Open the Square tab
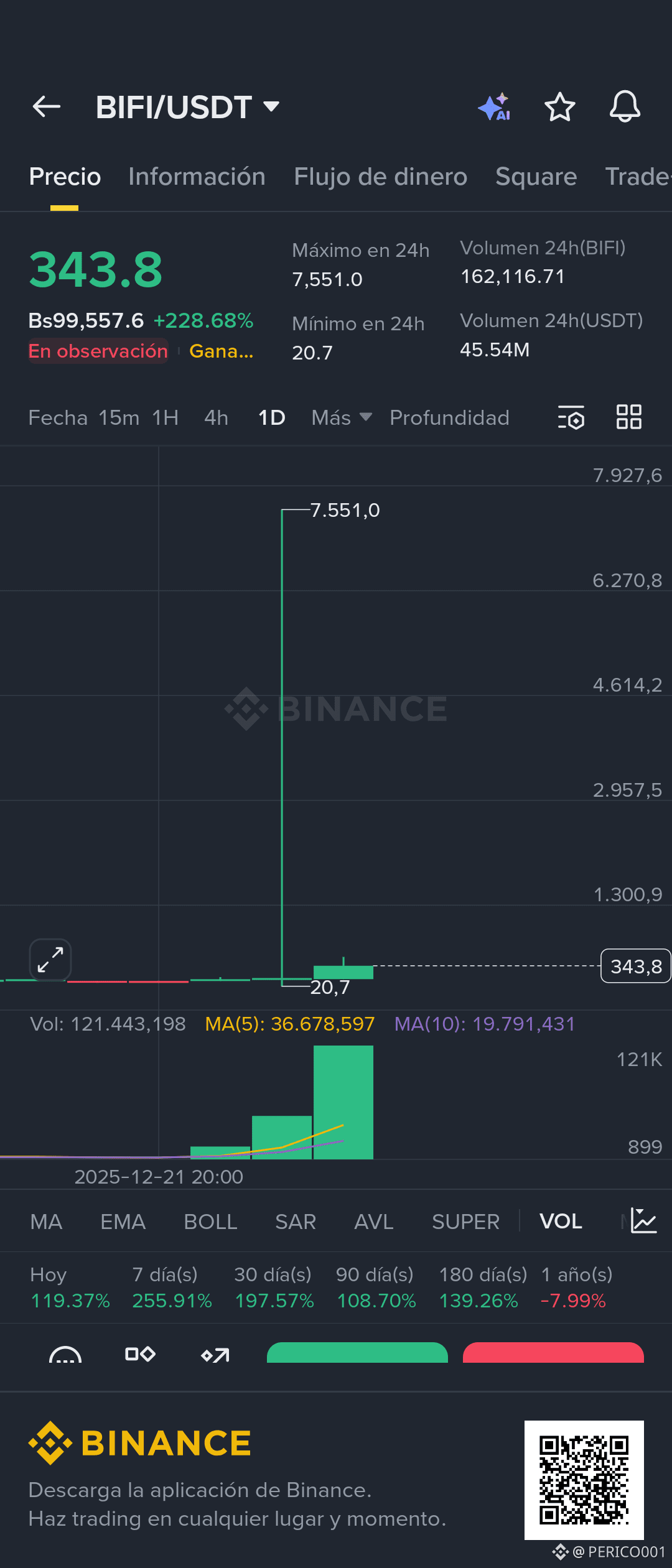Image resolution: width=672 pixels, height=1568 pixels. (x=536, y=177)
